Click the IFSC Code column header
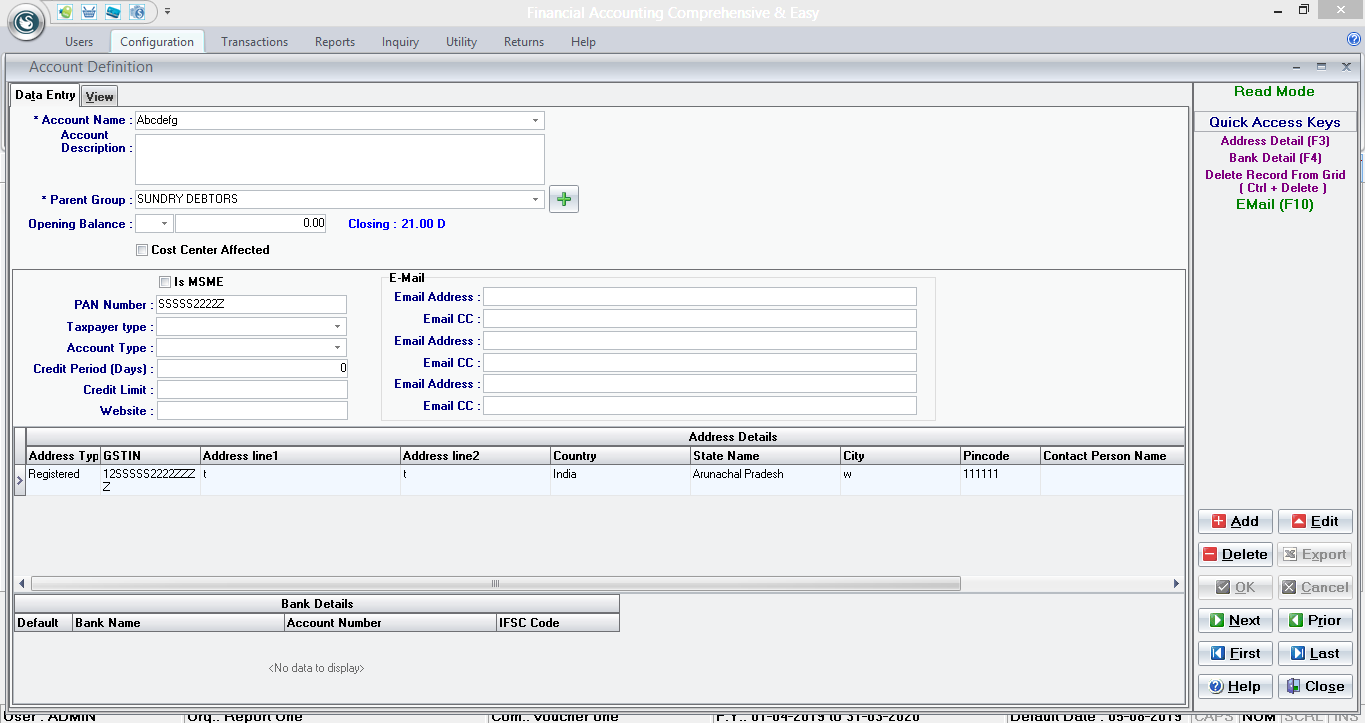Viewport: 1365px width, 723px height. coord(558,623)
